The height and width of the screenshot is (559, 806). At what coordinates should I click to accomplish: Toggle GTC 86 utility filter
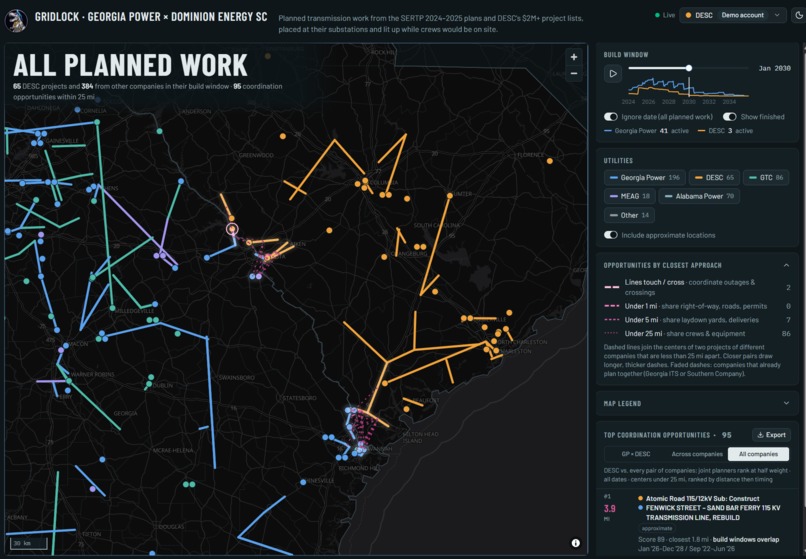coord(766,177)
